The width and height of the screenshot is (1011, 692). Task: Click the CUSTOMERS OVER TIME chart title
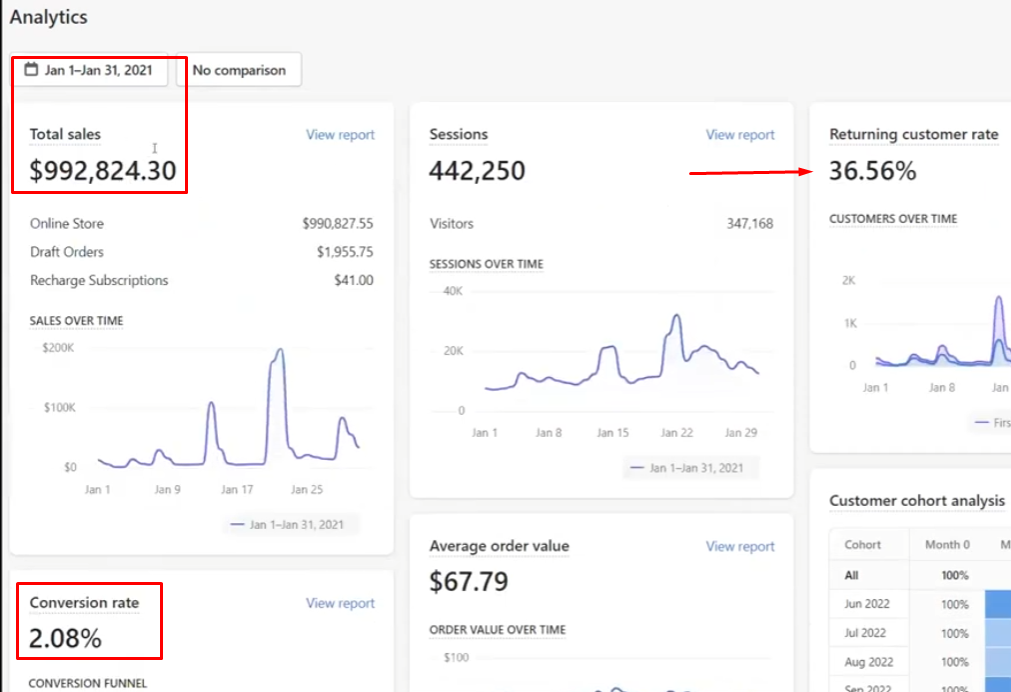point(893,219)
